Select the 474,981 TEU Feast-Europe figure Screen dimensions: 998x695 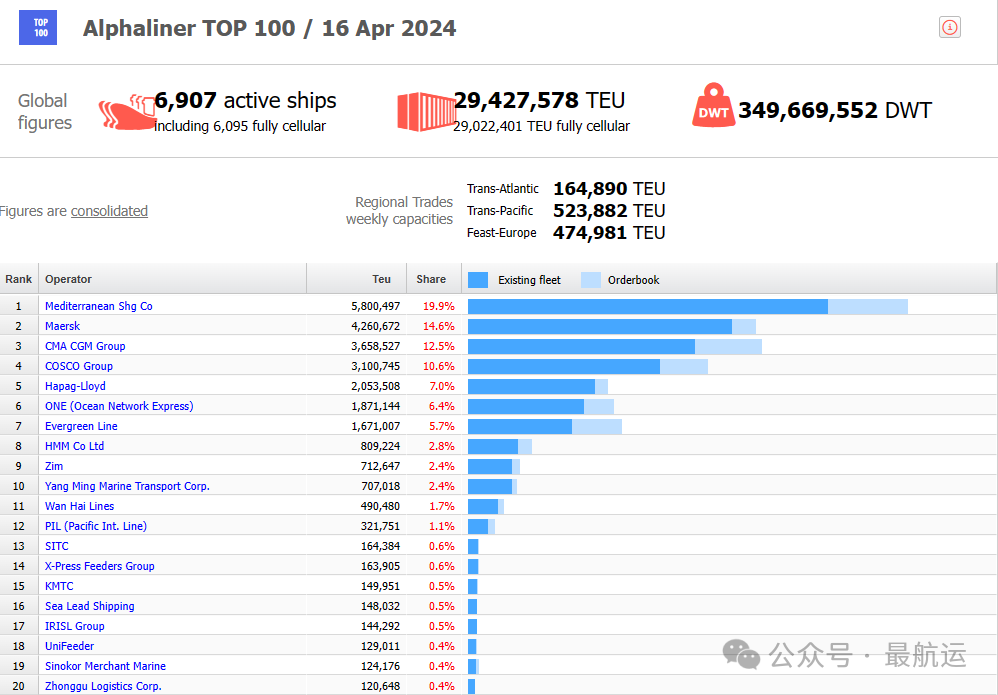[x=609, y=233]
